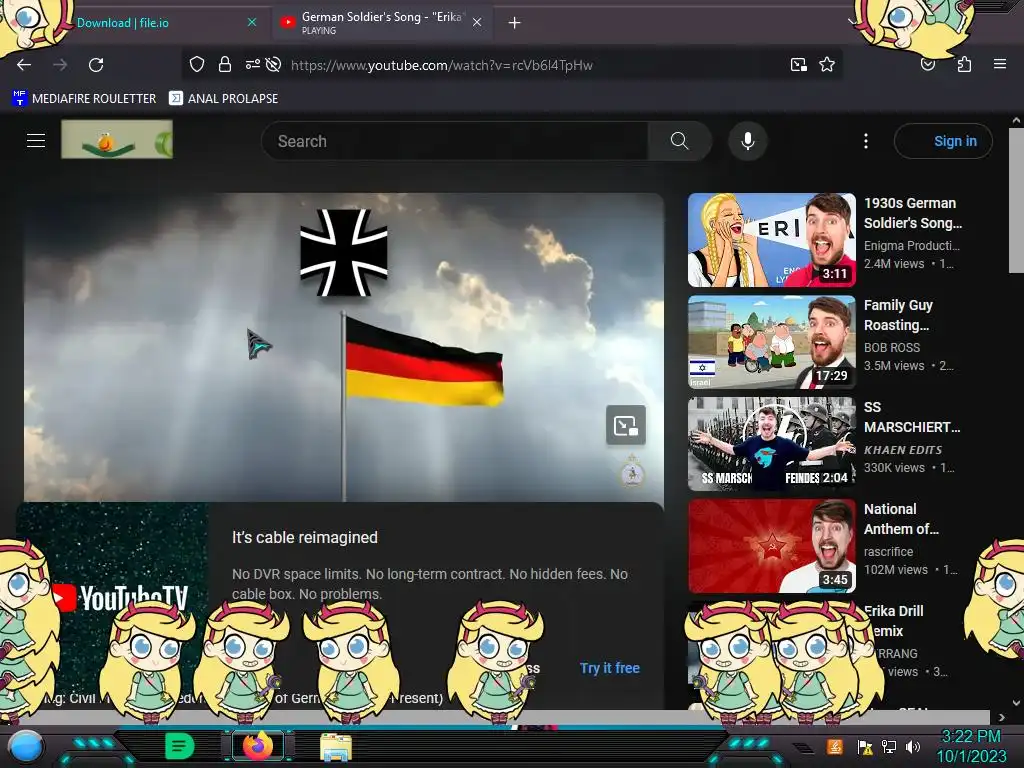Image resolution: width=1024 pixels, height=768 pixels.
Task: Close the German Soldier's Song tab
Action: (477, 22)
